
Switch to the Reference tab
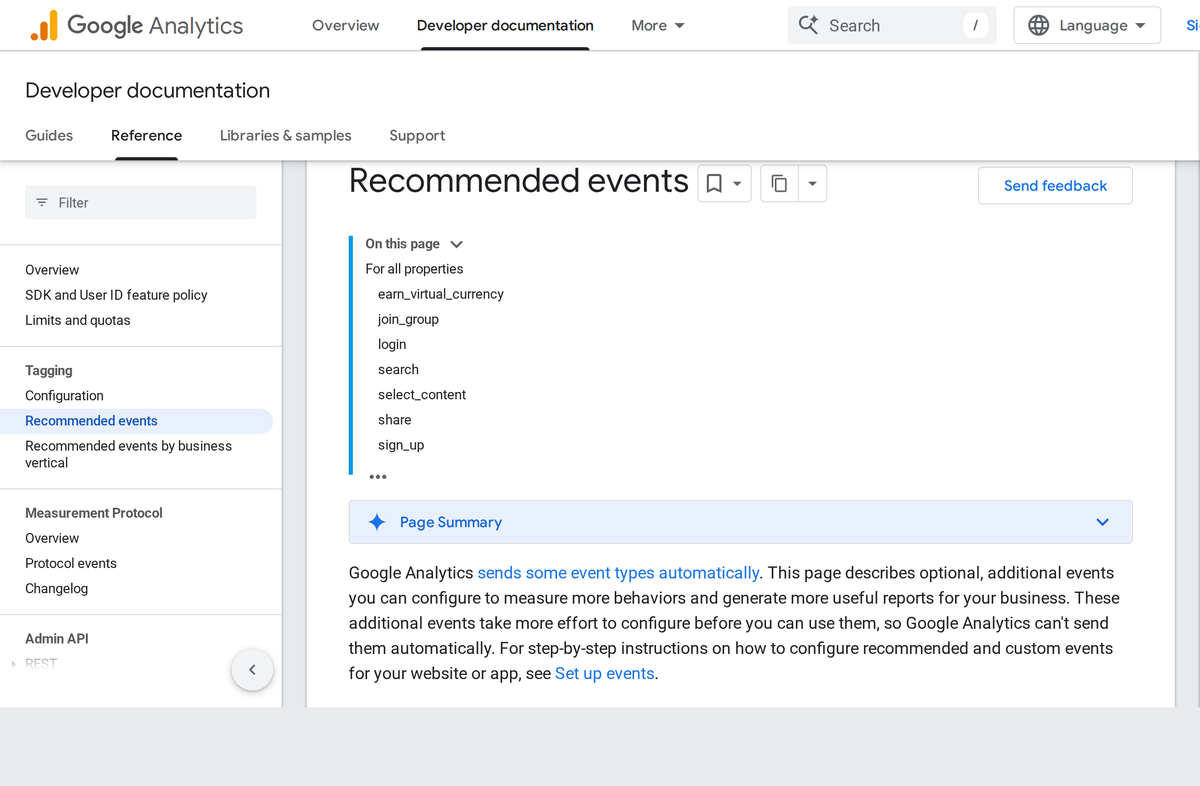click(146, 135)
